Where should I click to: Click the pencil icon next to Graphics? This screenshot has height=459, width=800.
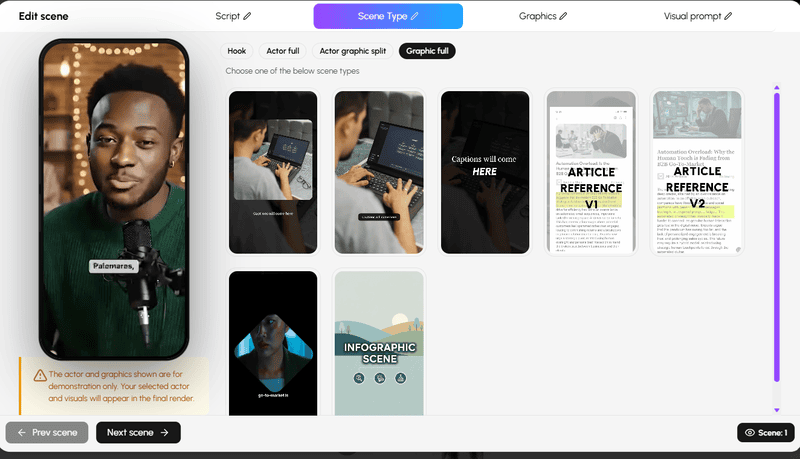[x=563, y=16]
